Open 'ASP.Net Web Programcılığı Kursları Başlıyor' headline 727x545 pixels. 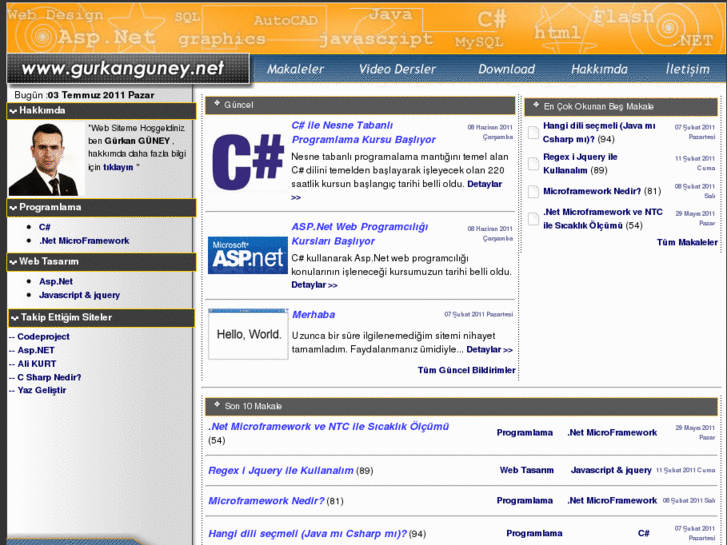[x=360, y=234]
